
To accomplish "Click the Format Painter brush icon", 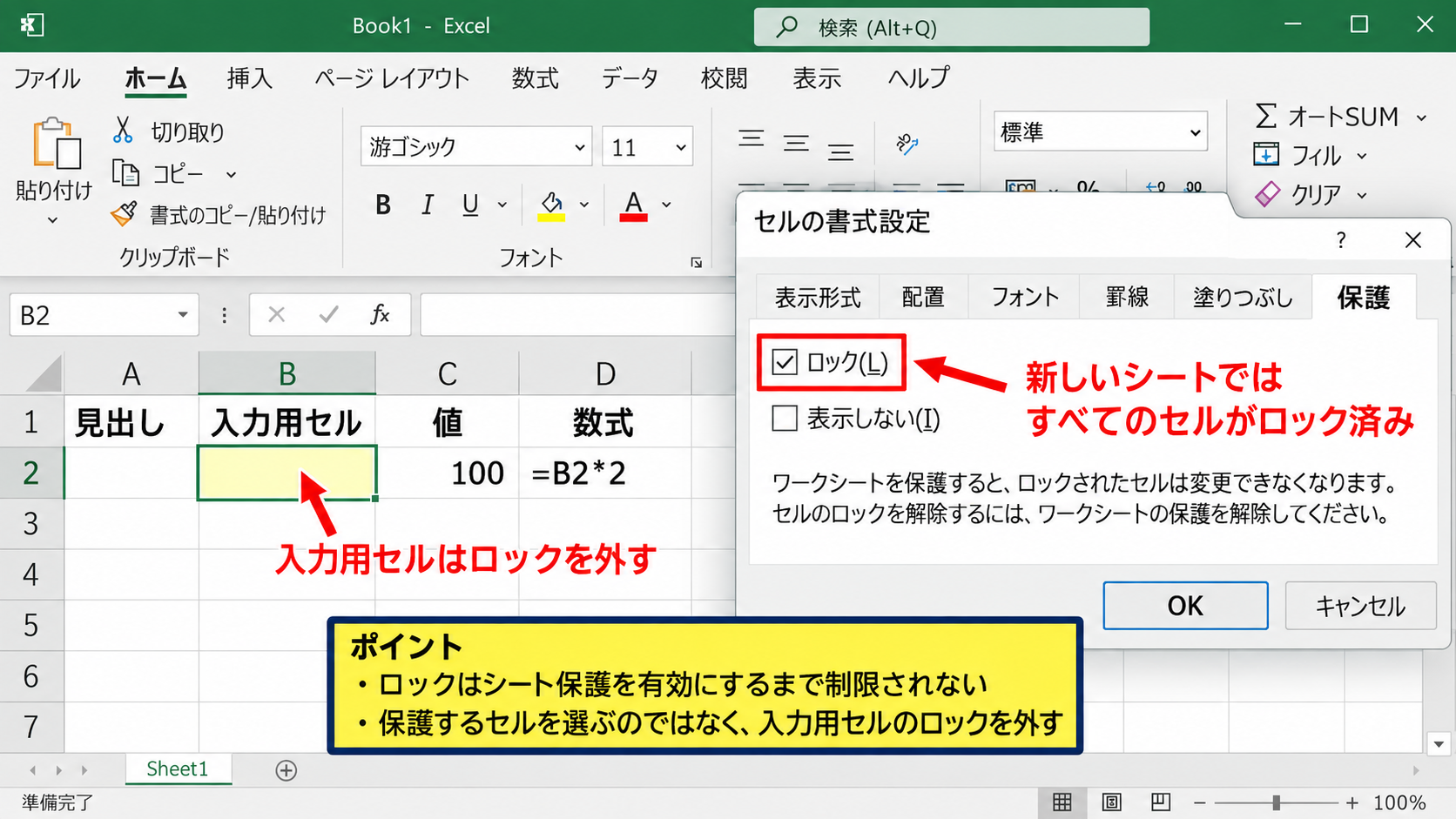I will coord(125,214).
